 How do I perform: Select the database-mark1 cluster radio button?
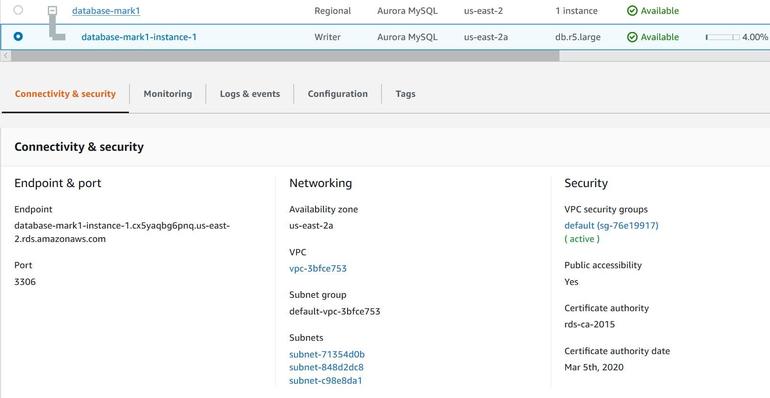18,10
